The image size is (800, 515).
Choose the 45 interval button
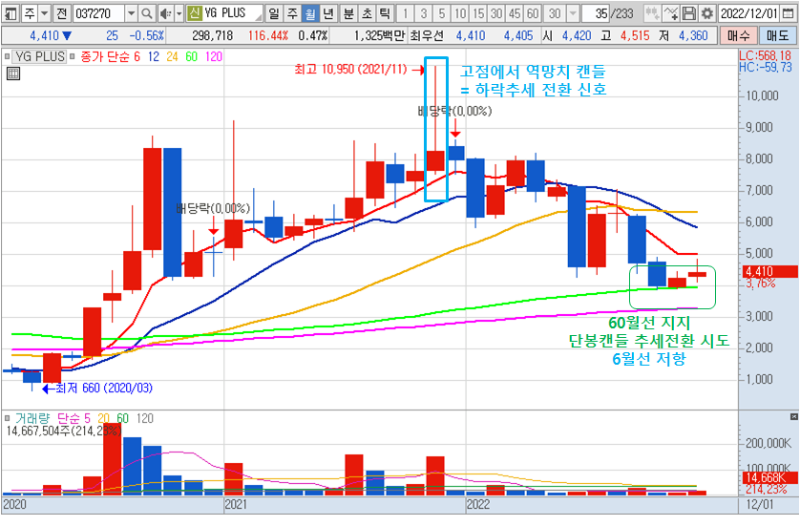point(514,13)
